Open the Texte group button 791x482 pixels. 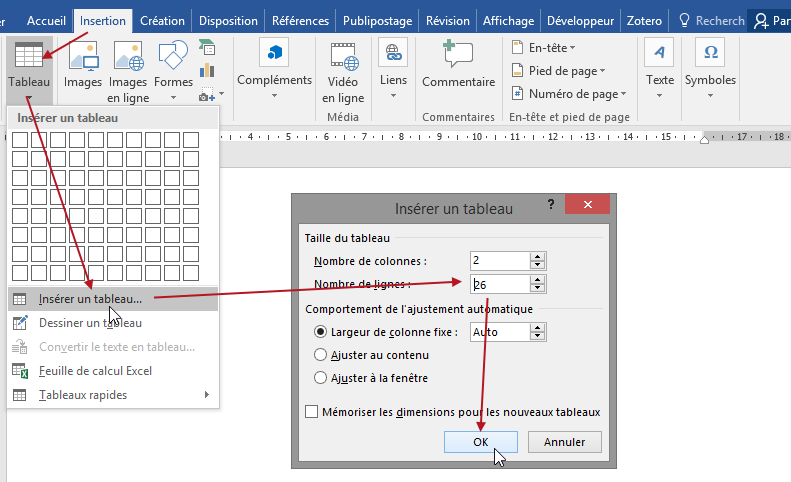[x=659, y=69]
